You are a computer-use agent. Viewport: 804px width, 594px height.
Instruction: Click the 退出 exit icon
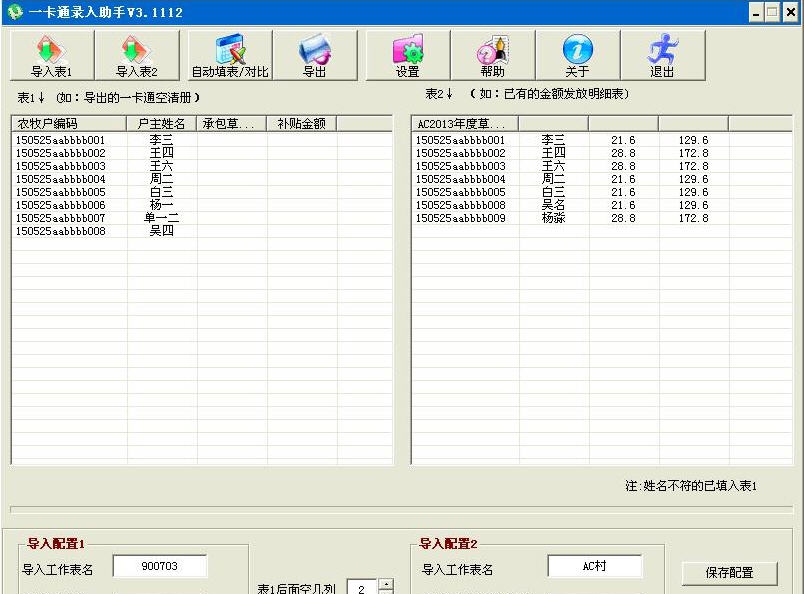point(662,55)
